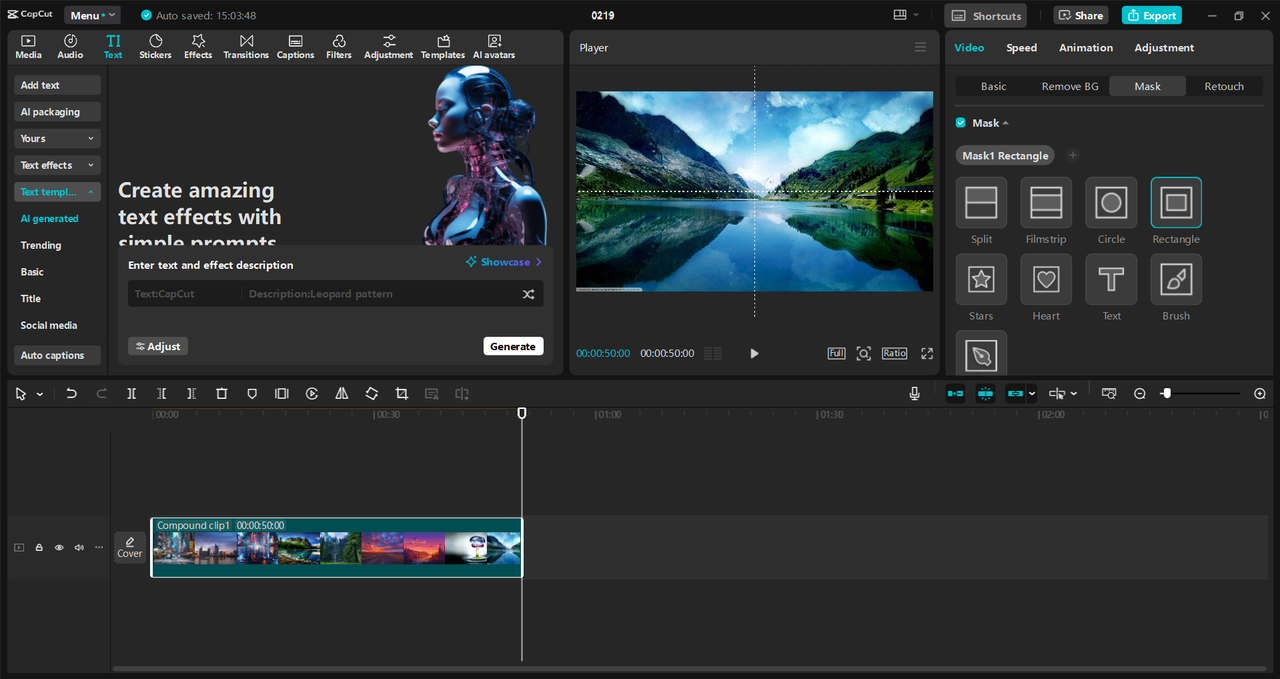
Task: Hide the track with eye icon
Action: pos(59,548)
